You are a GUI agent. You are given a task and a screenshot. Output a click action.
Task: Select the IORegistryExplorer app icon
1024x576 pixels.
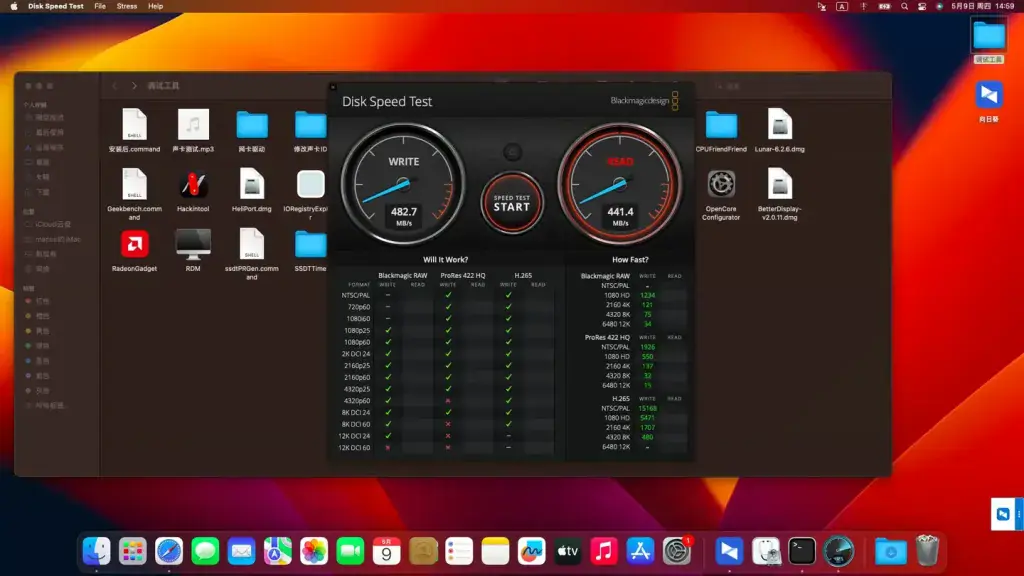tap(310, 193)
